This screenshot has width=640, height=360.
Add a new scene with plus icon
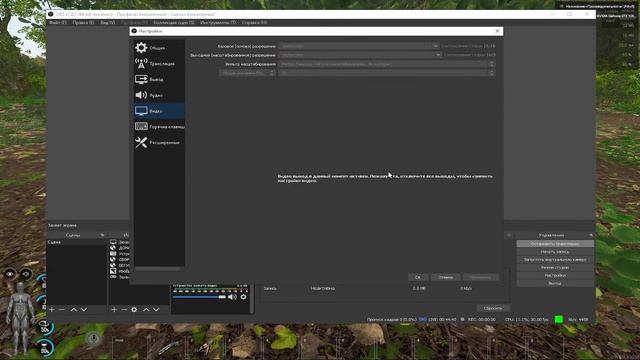52,310
